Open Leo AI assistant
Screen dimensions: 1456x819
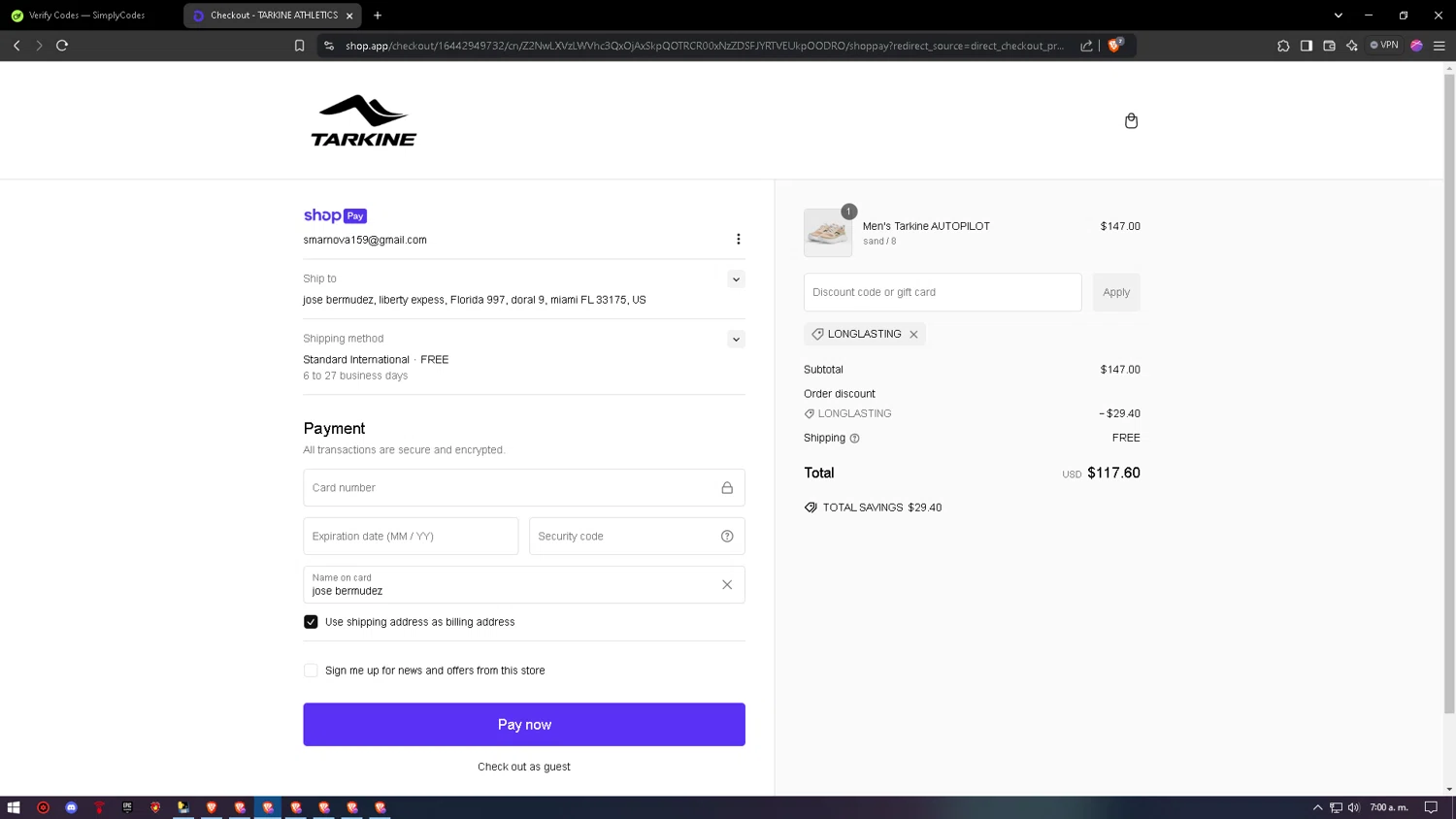click(1352, 46)
